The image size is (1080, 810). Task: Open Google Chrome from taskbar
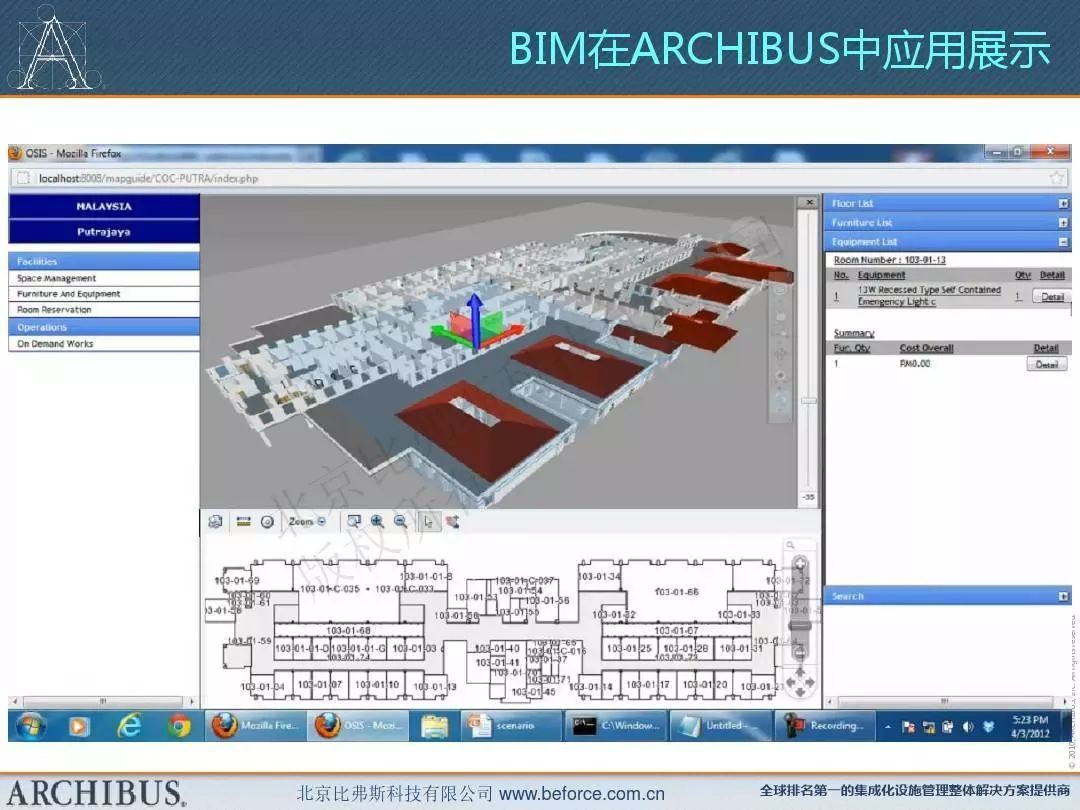tap(179, 726)
